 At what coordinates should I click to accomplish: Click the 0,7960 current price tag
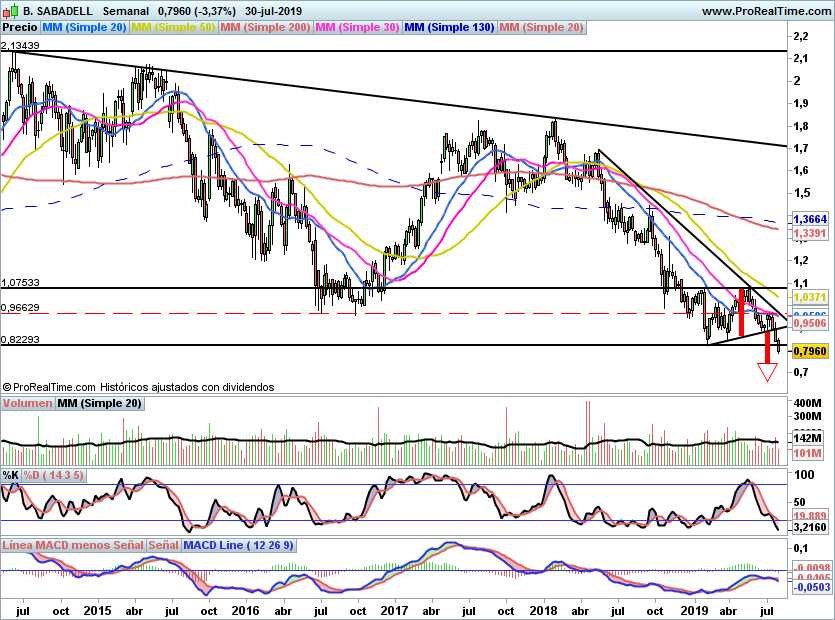click(810, 351)
